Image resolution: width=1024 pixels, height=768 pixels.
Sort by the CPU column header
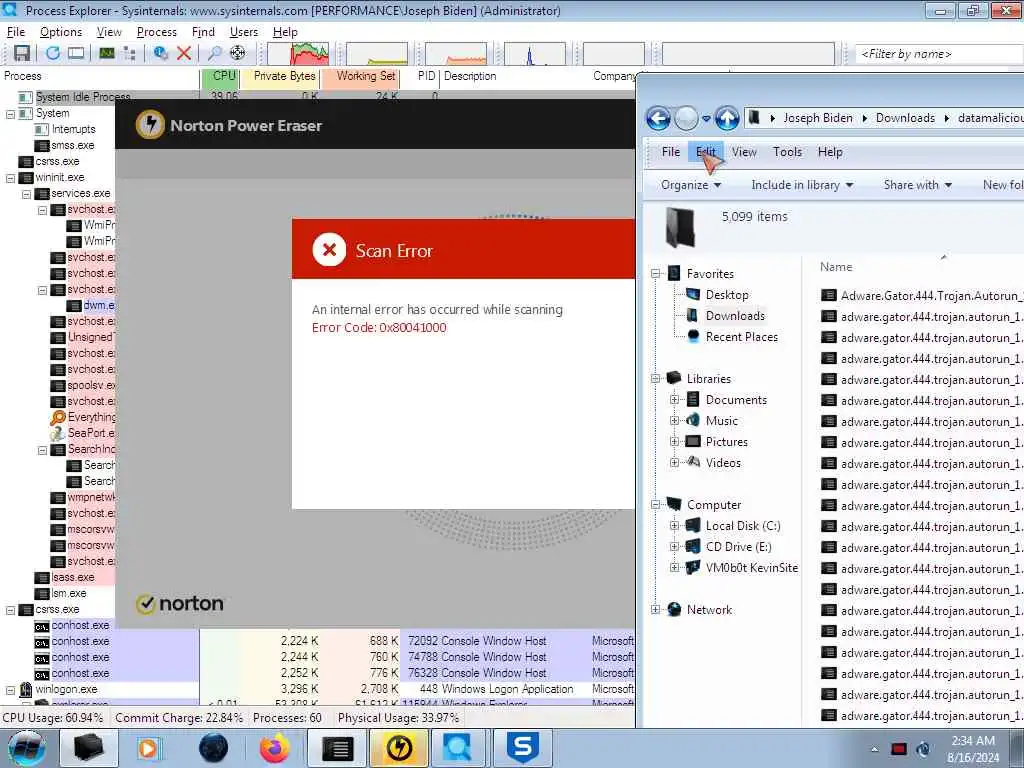click(220, 76)
